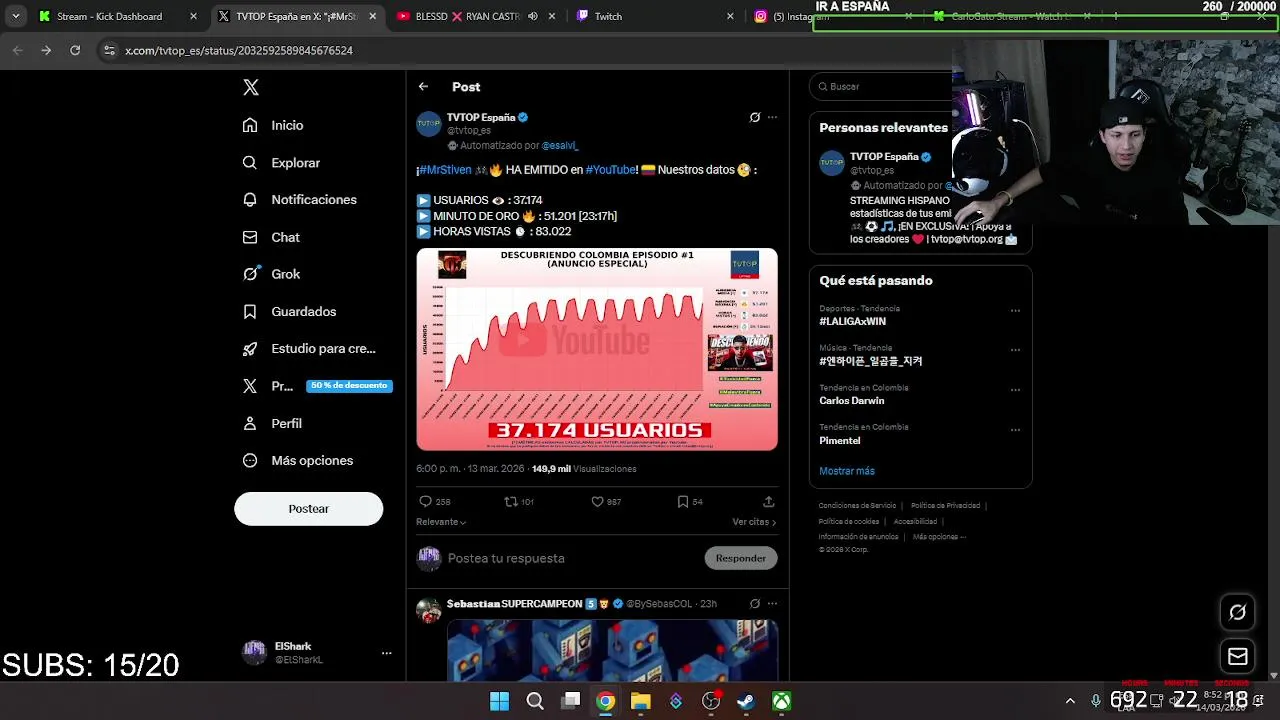Open Chat in sidebar
Screen dimensions: 1280x720
pyautogui.click(x=271, y=237)
